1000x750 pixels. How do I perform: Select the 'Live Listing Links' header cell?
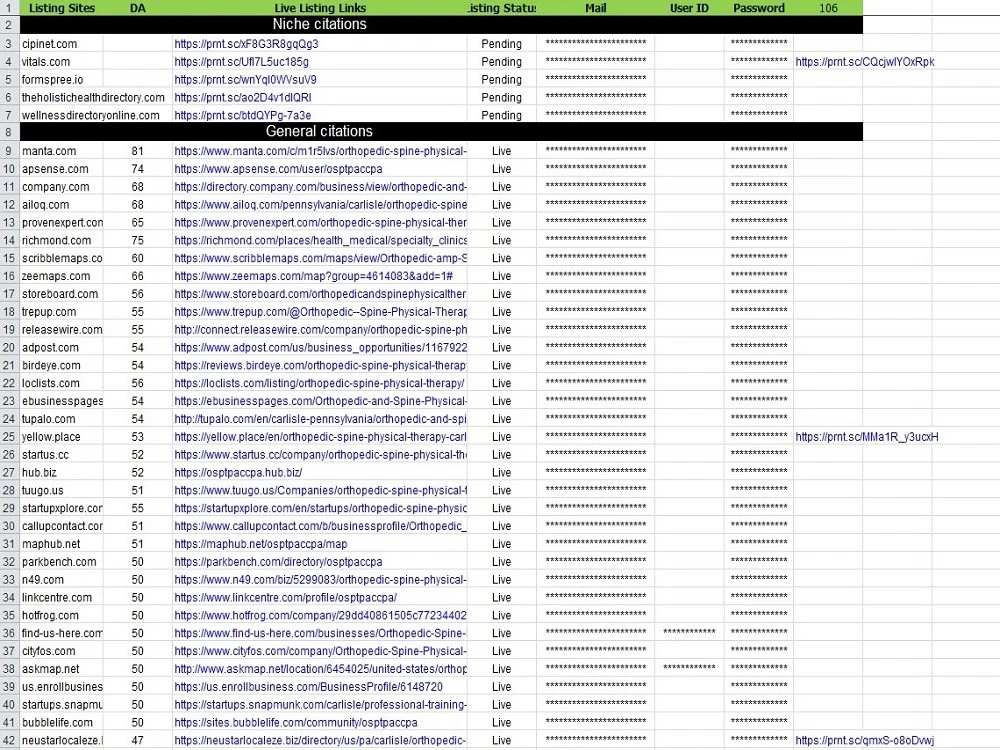320,8
